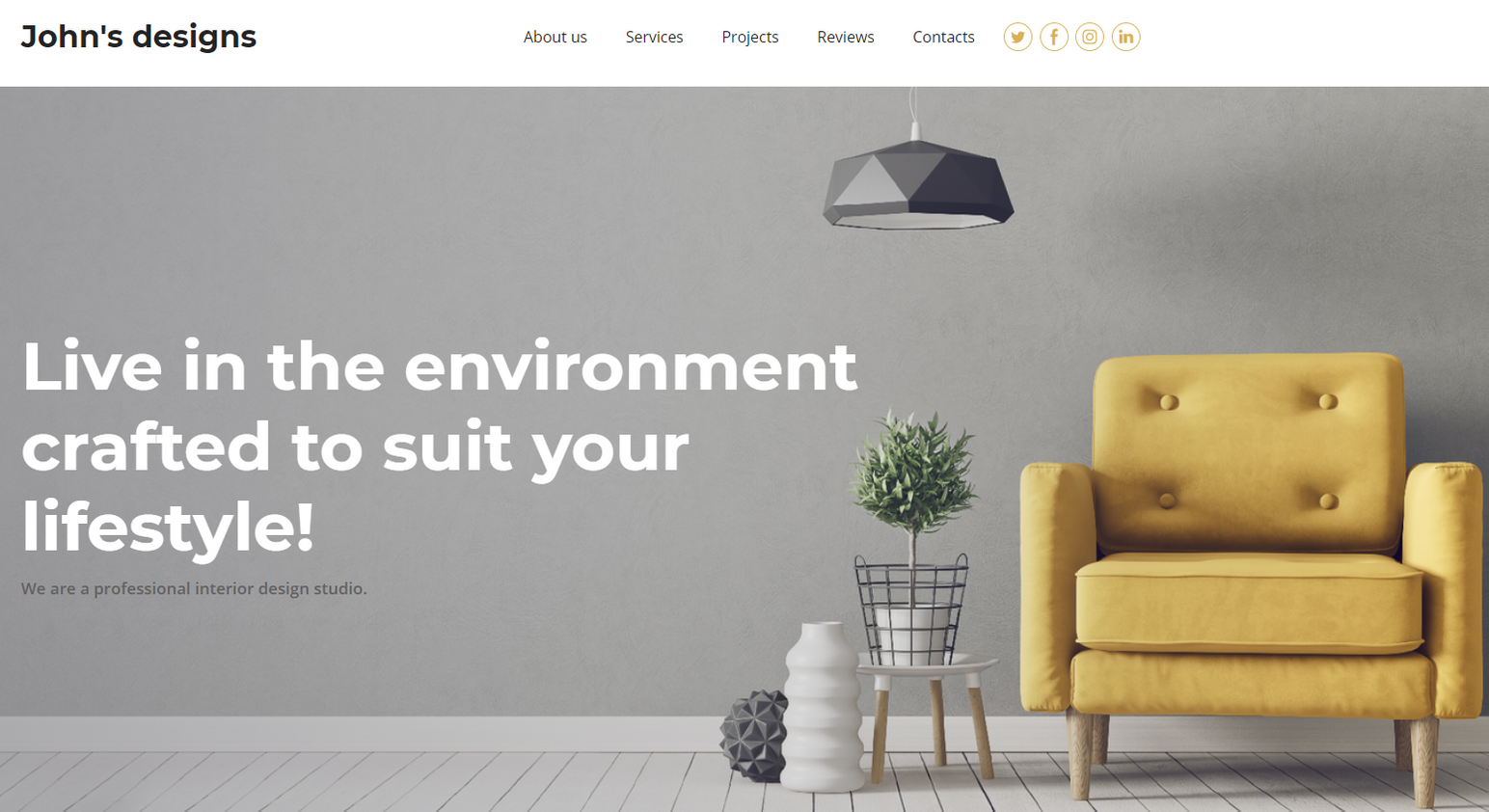This screenshot has height=812, width=1489.
Task: Open the LinkedIn social link icon
Action: click(x=1125, y=37)
